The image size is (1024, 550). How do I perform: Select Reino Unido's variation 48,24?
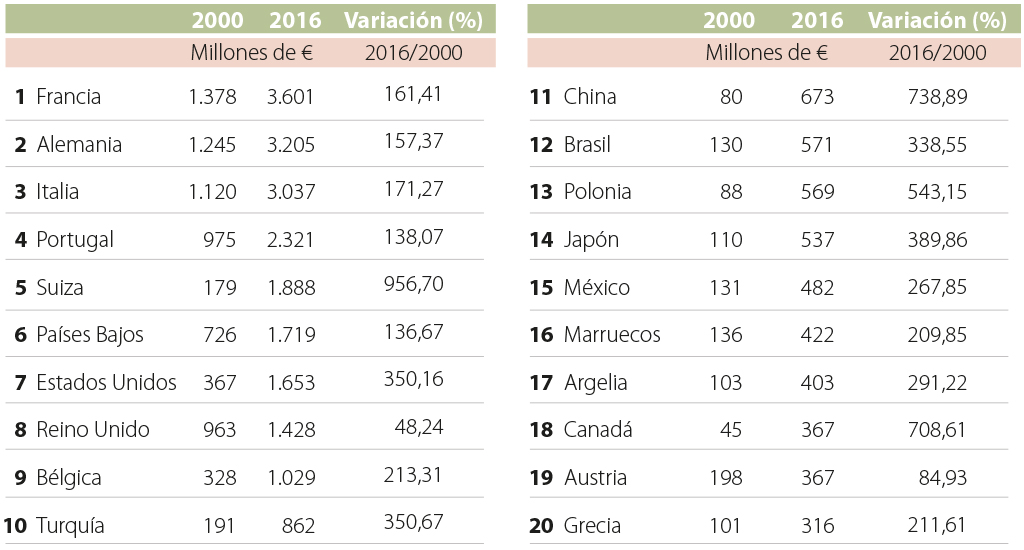420,427
